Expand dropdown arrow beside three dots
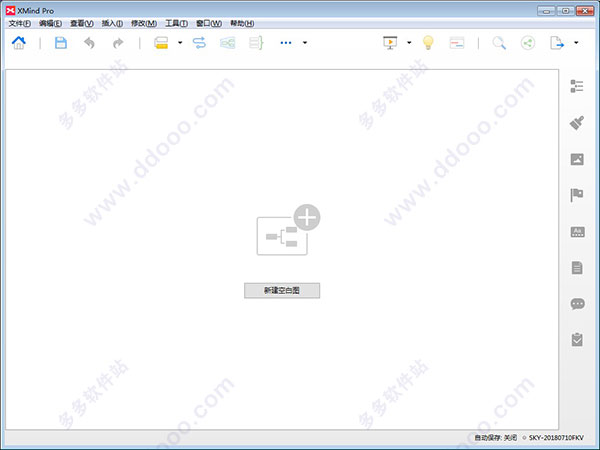 pyautogui.click(x=305, y=42)
